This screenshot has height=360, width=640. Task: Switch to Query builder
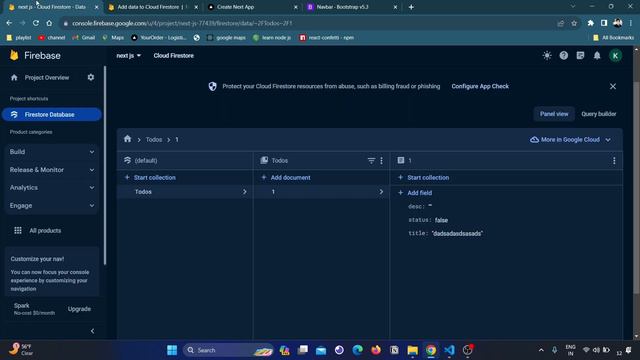[x=598, y=114]
